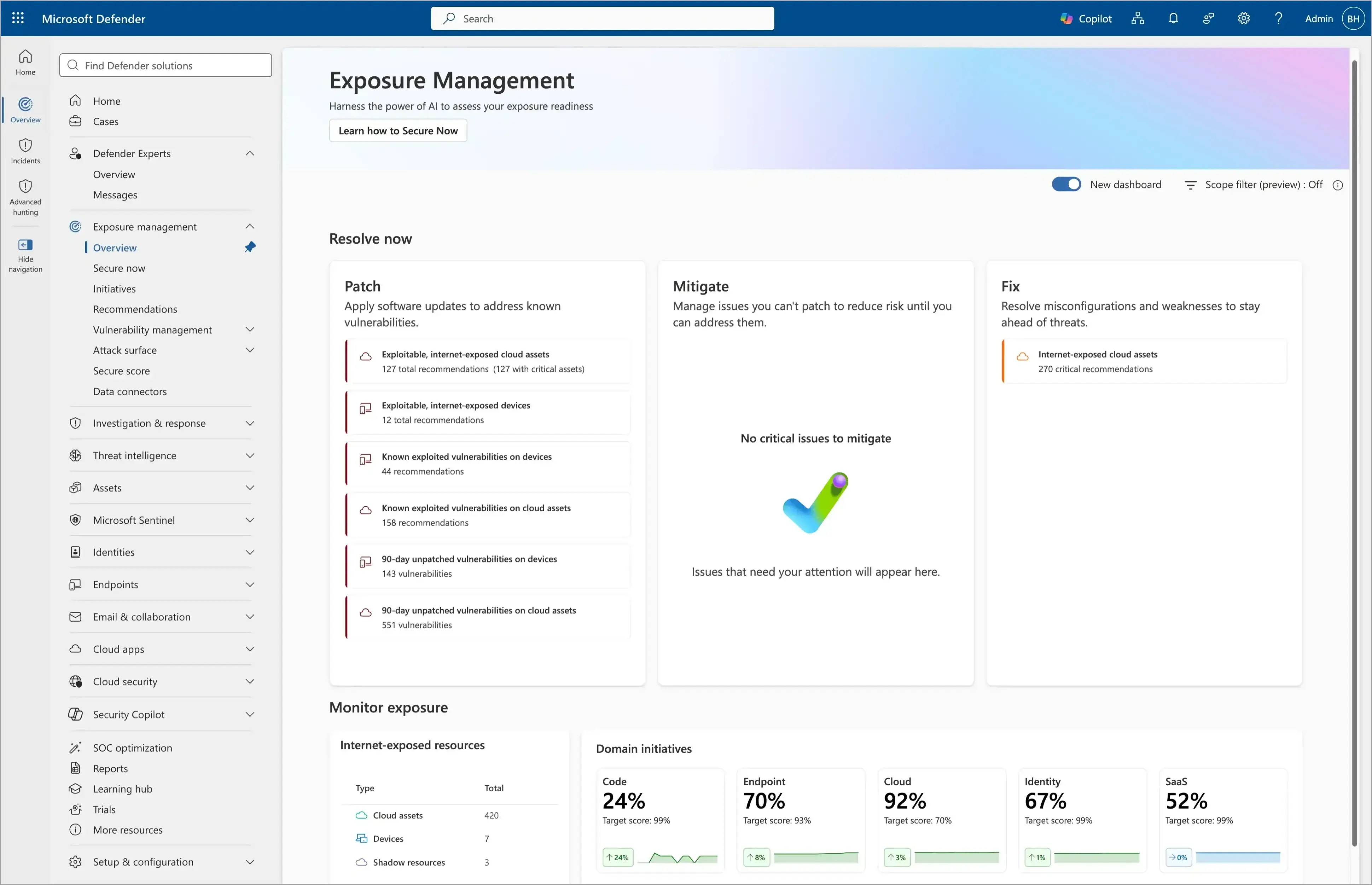Open the settings gear in header
Image resolution: width=1372 pixels, height=885 pixels.
pyautogui.click(x=1243, y=18)
